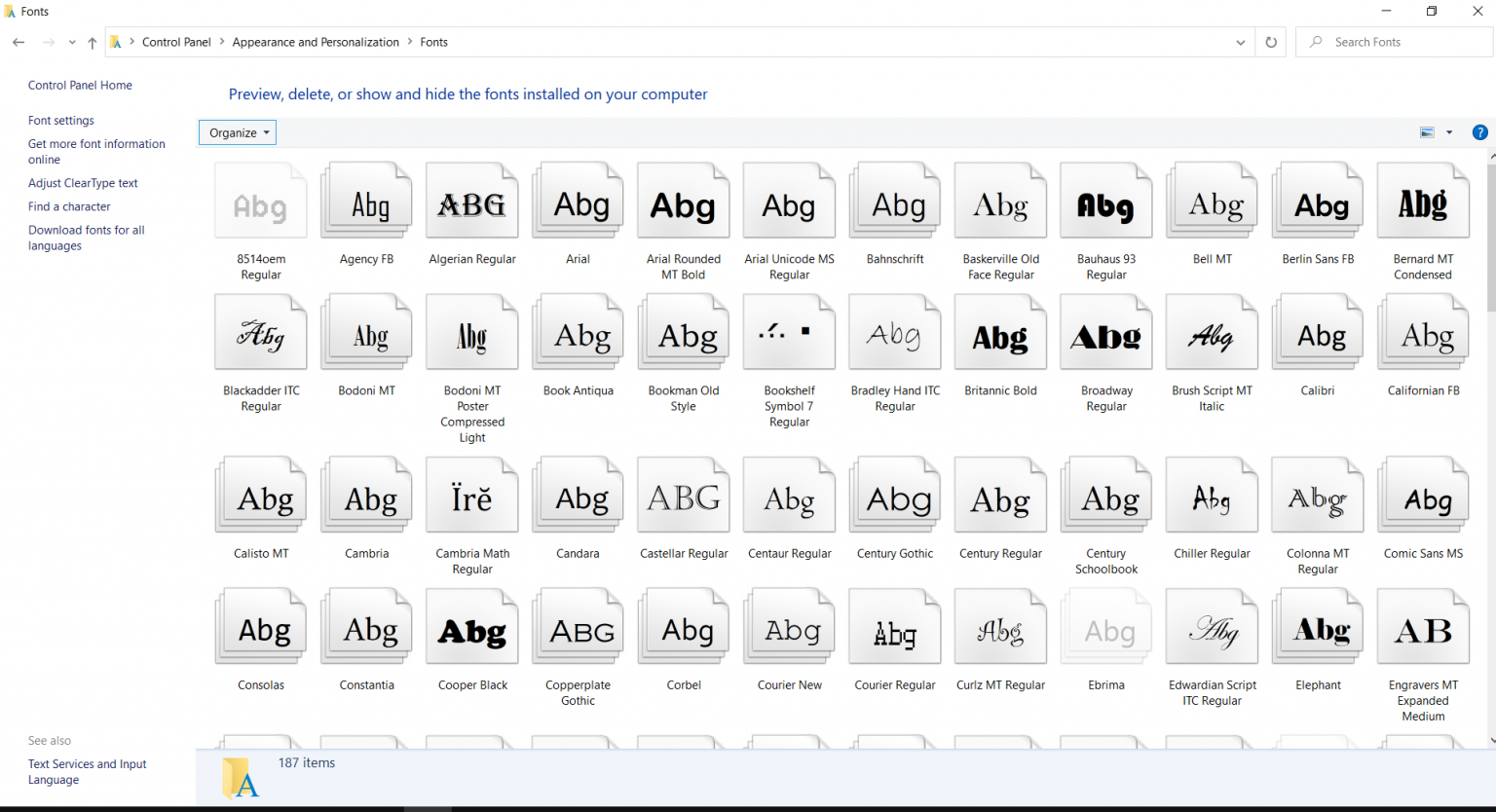This screenshot has height=812, width=1496.
Task: Open Adjust ClearType text
Action: pyautogui.click(x=83, y=183)
